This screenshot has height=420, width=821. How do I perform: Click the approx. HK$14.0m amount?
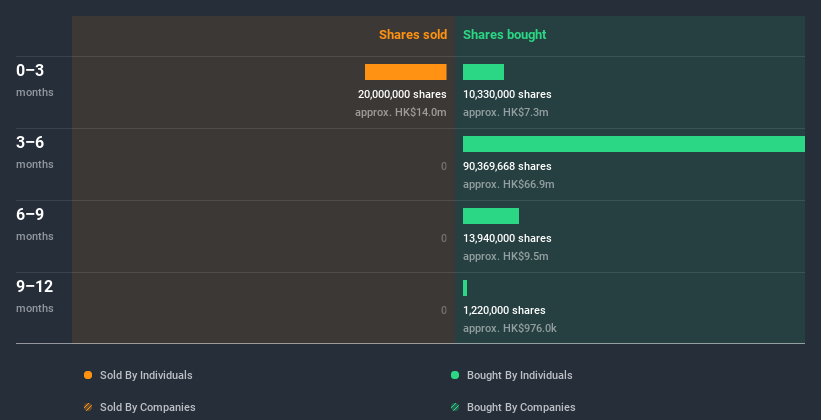coord(401,112)
